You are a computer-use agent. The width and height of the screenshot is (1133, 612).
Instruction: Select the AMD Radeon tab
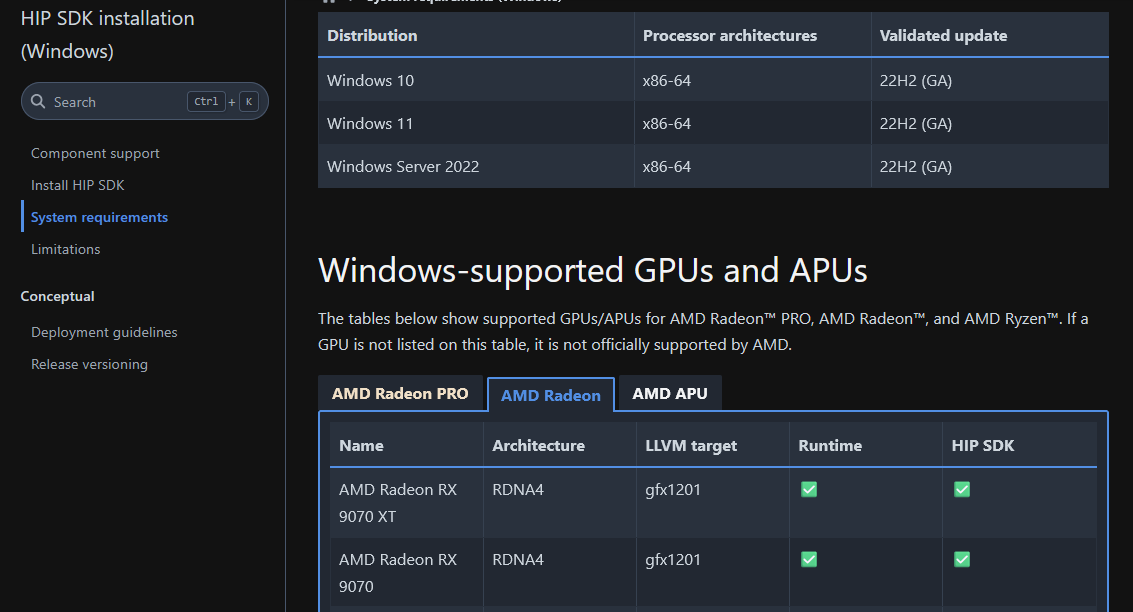pyautogui.click(x=551, y=395)
